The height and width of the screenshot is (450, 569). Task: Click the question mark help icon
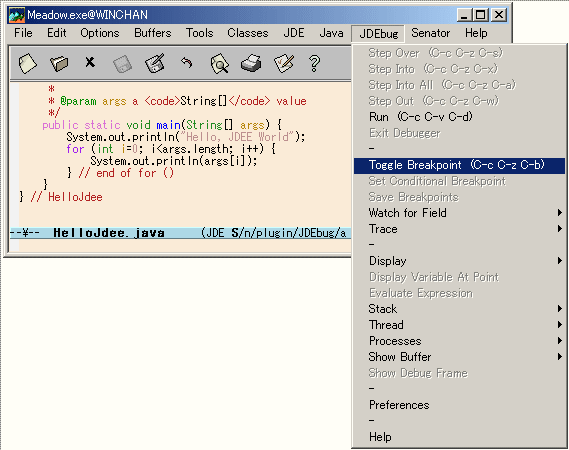pos(314,64)
